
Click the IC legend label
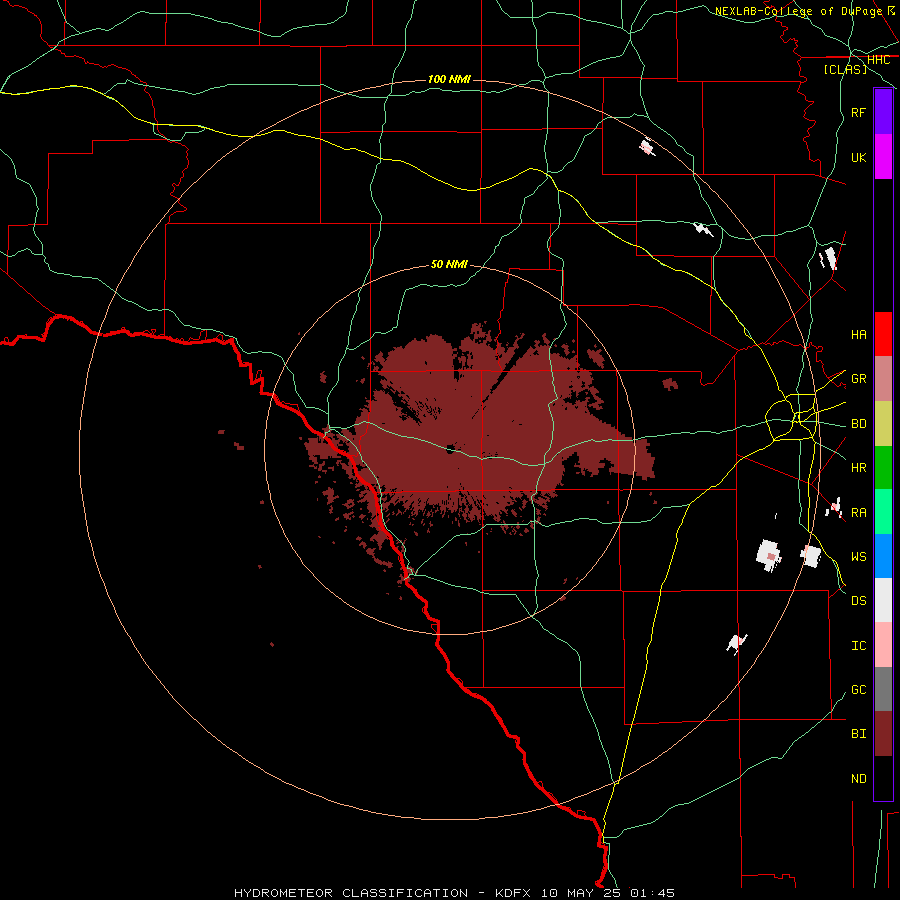[x=859, y=646]
